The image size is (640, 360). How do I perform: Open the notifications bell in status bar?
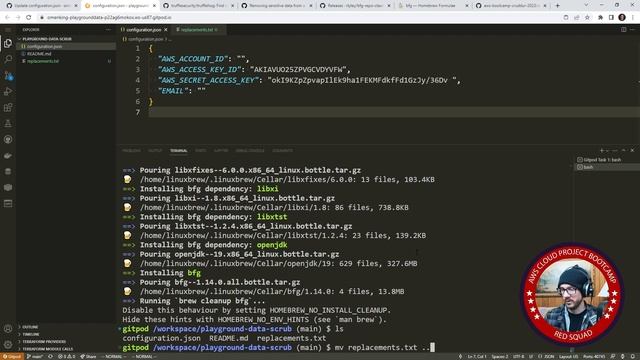pyautogui.click(x=632, y=356)
